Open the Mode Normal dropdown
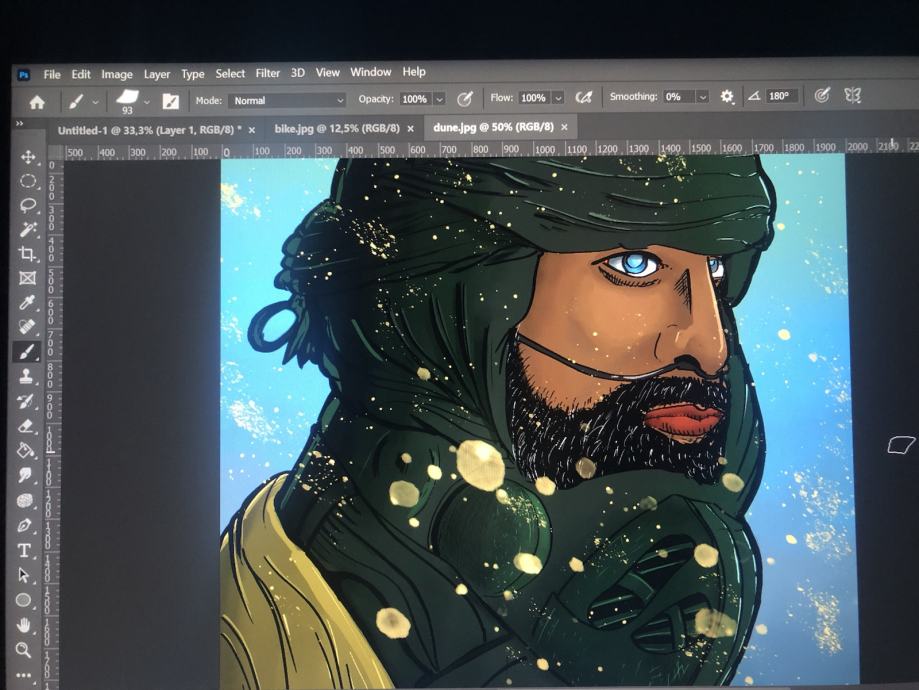 pos(287,100)
